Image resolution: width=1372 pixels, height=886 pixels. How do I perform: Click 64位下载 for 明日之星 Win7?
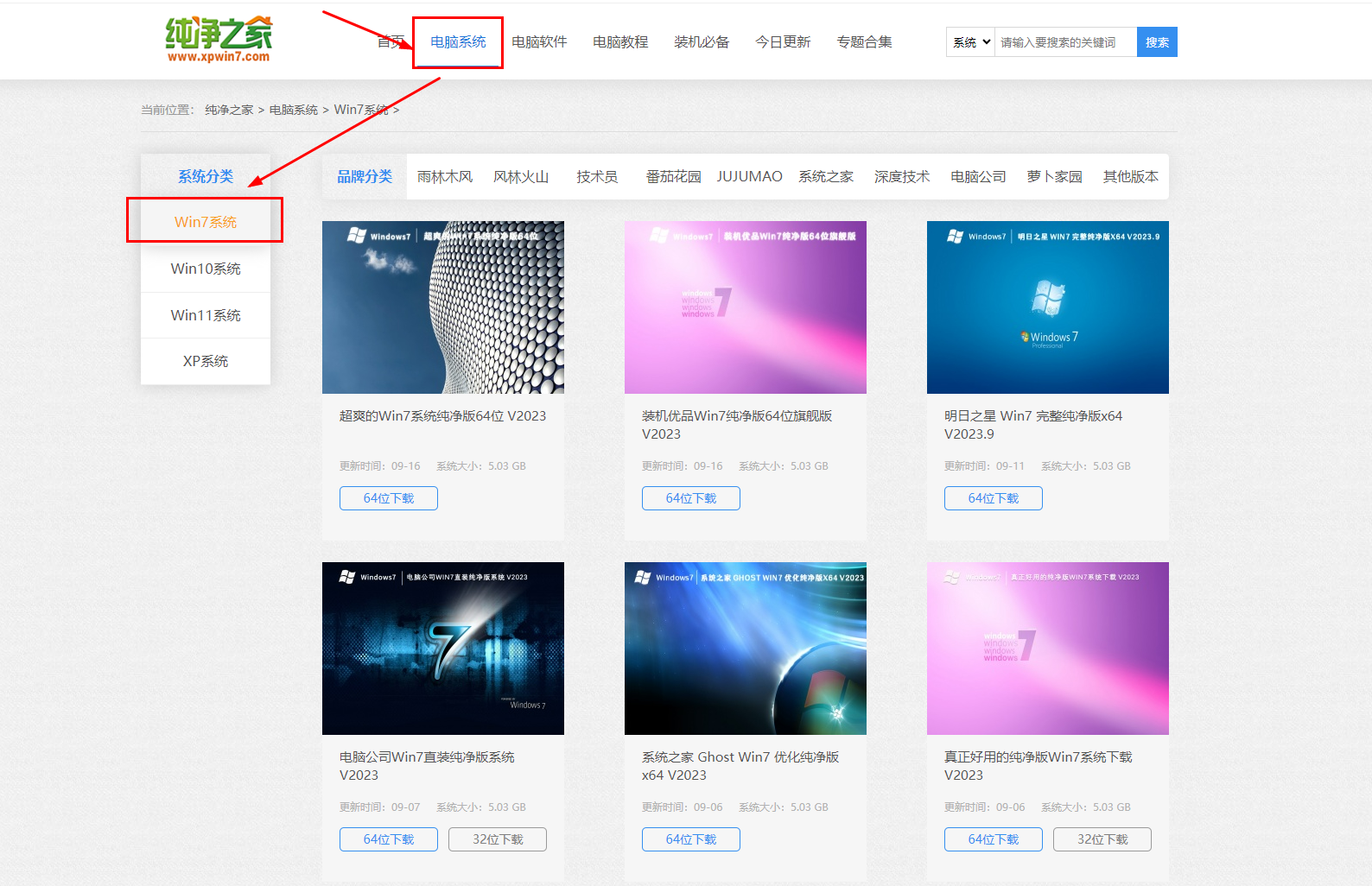994,498
